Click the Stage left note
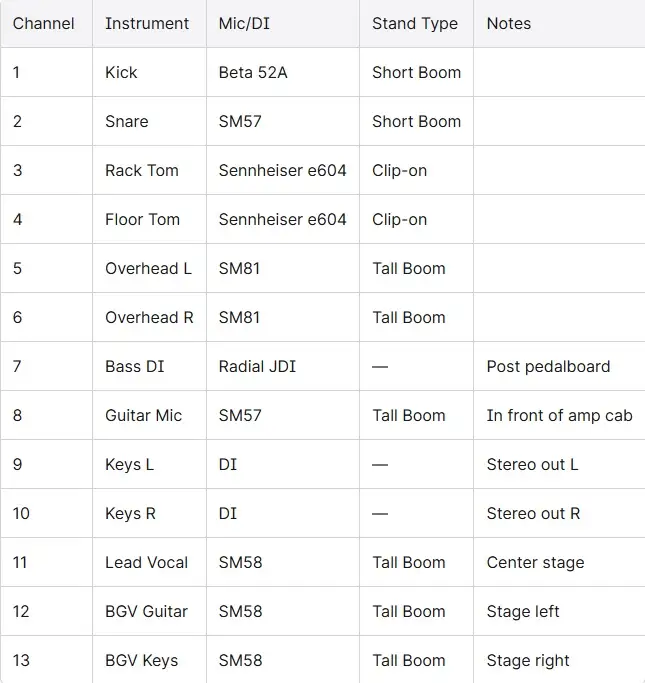The height and width of the screenshot is (683, 645). pos(523,611)
